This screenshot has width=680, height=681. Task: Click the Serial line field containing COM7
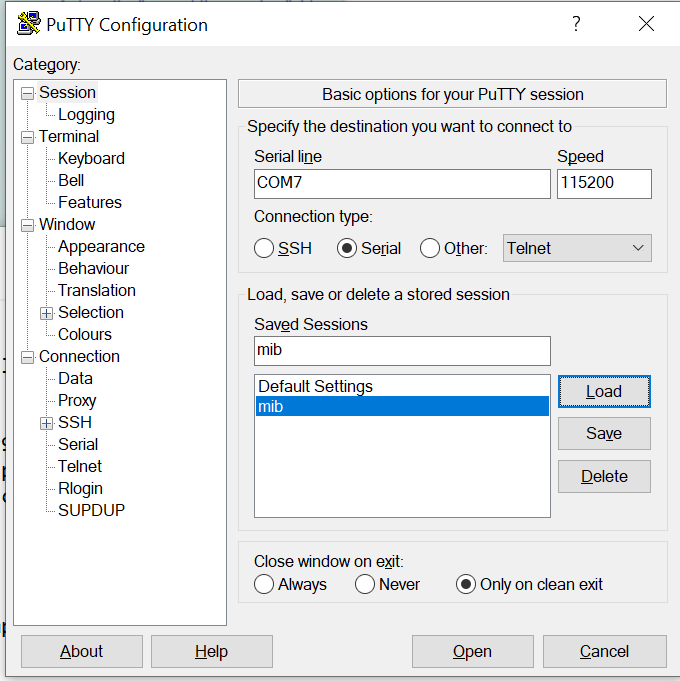[402, 184]
